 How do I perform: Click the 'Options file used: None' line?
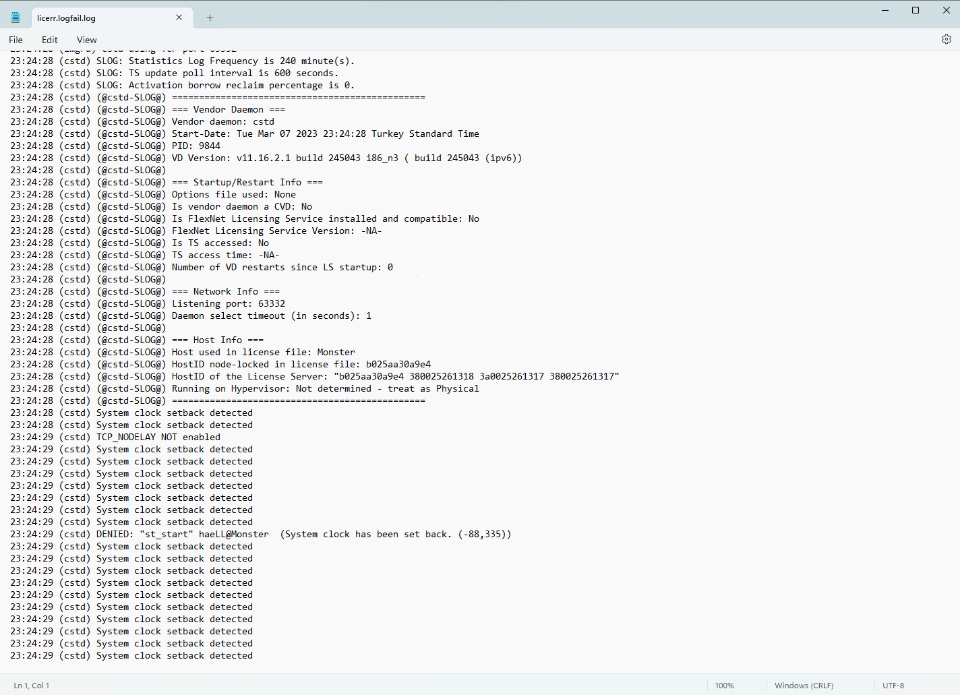pos(153,194)
